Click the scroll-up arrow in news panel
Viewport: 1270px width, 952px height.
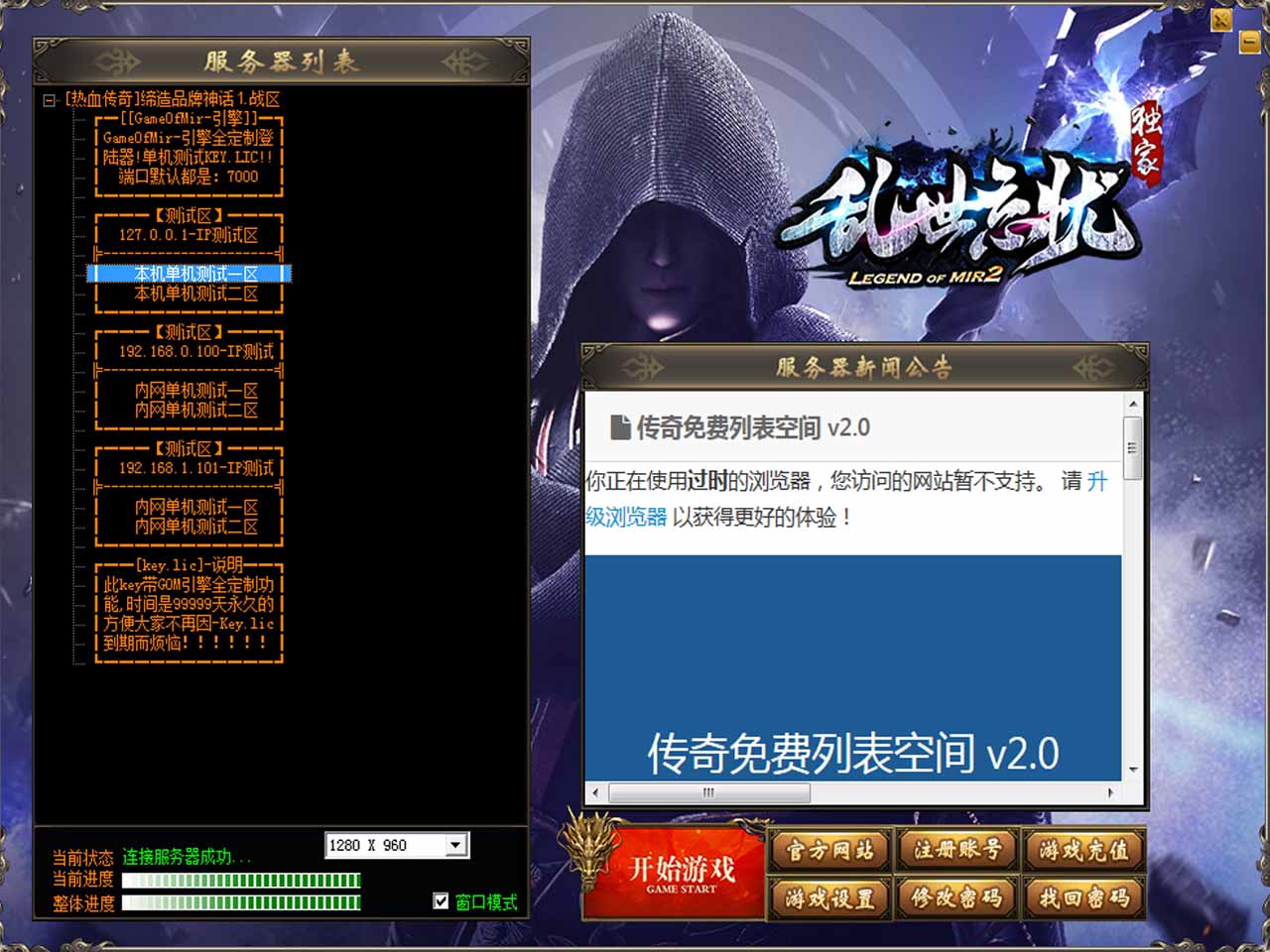[1133, 404]
